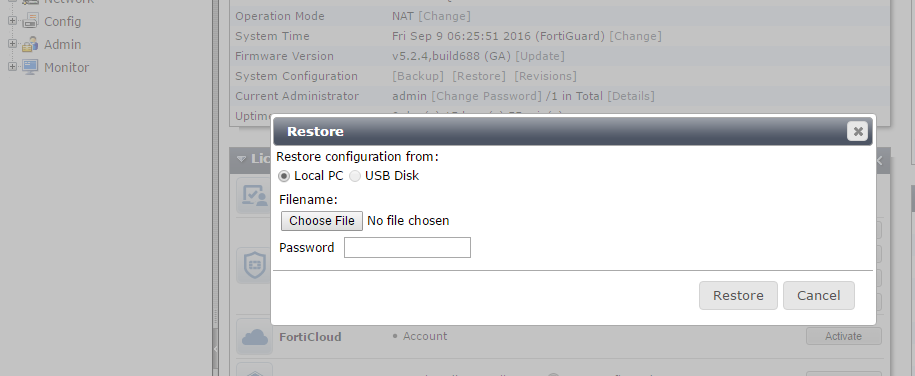Click the Monitor screen icon in sidebar
Image resolution: width=915 pixels, height=376 pixels.
[x=30, y=67]
